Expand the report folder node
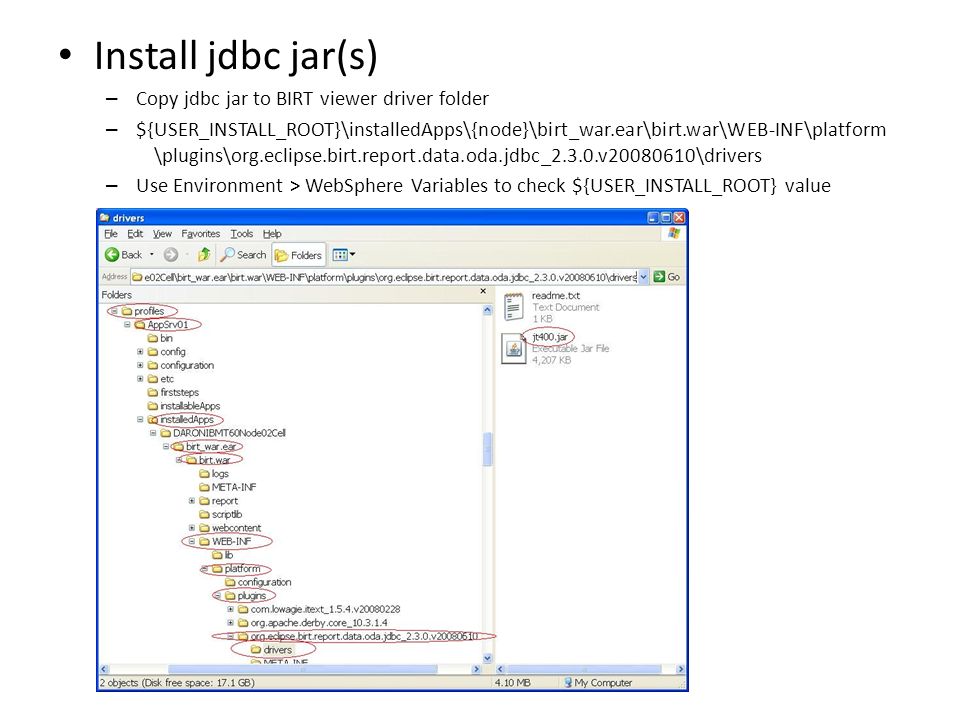960x720 pixels. 192,501
